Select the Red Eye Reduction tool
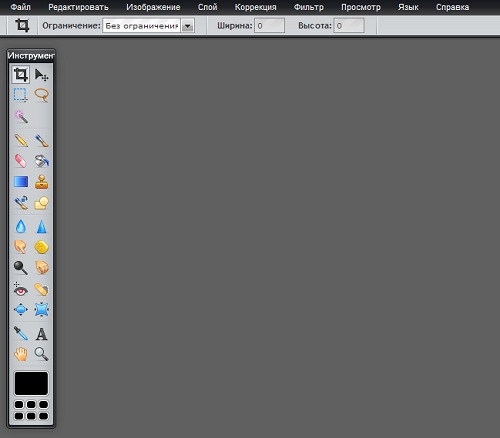500x438 pixels. tap(21, 289)
